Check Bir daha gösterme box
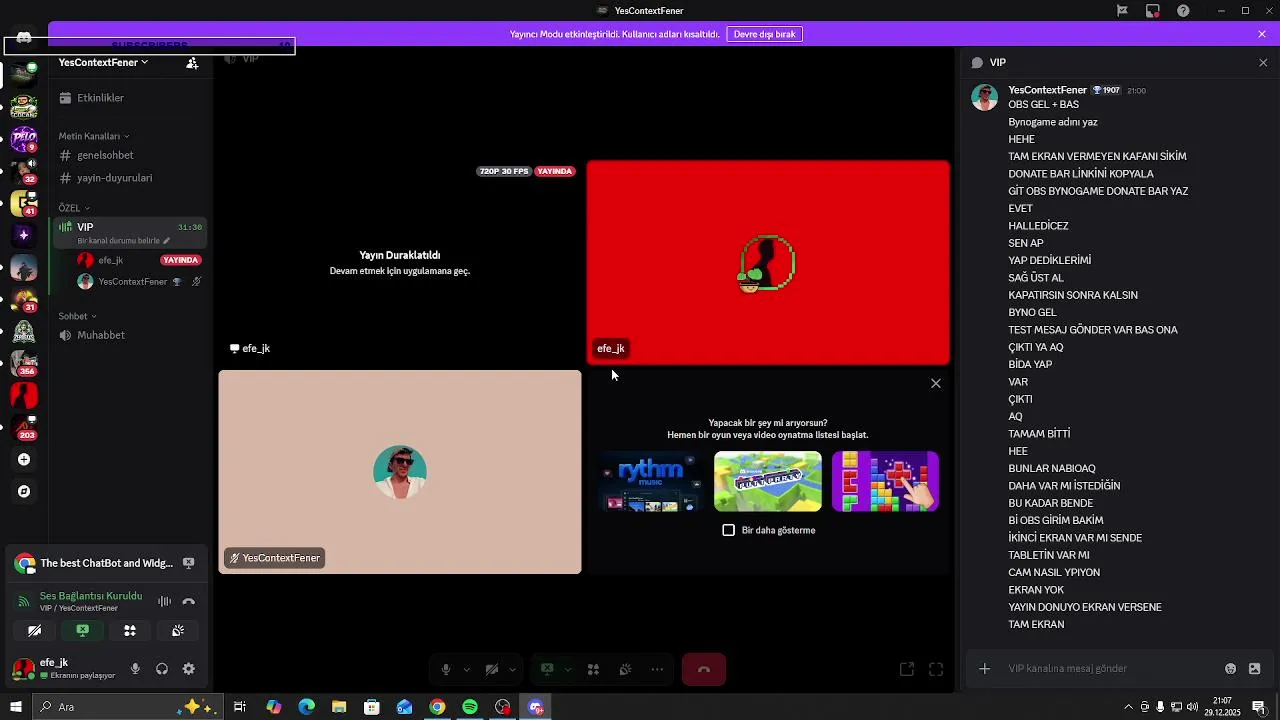The image size is (1280, 720). tap(728, 530)
